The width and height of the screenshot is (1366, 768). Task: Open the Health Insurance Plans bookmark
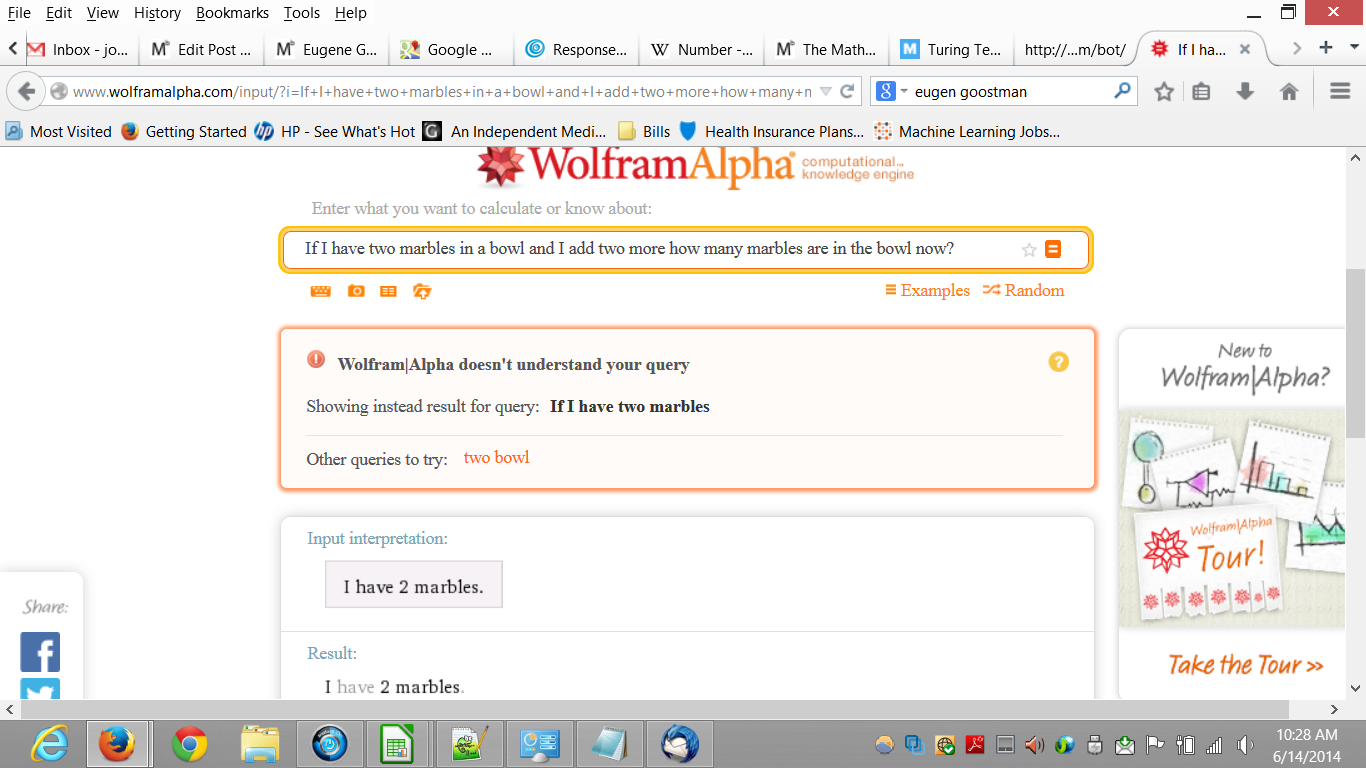click(x=771, y=131)
